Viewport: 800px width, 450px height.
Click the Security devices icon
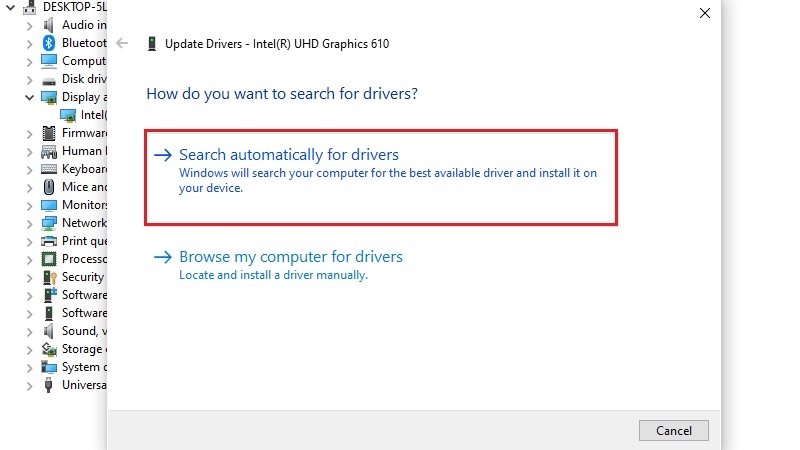point(49,277)
